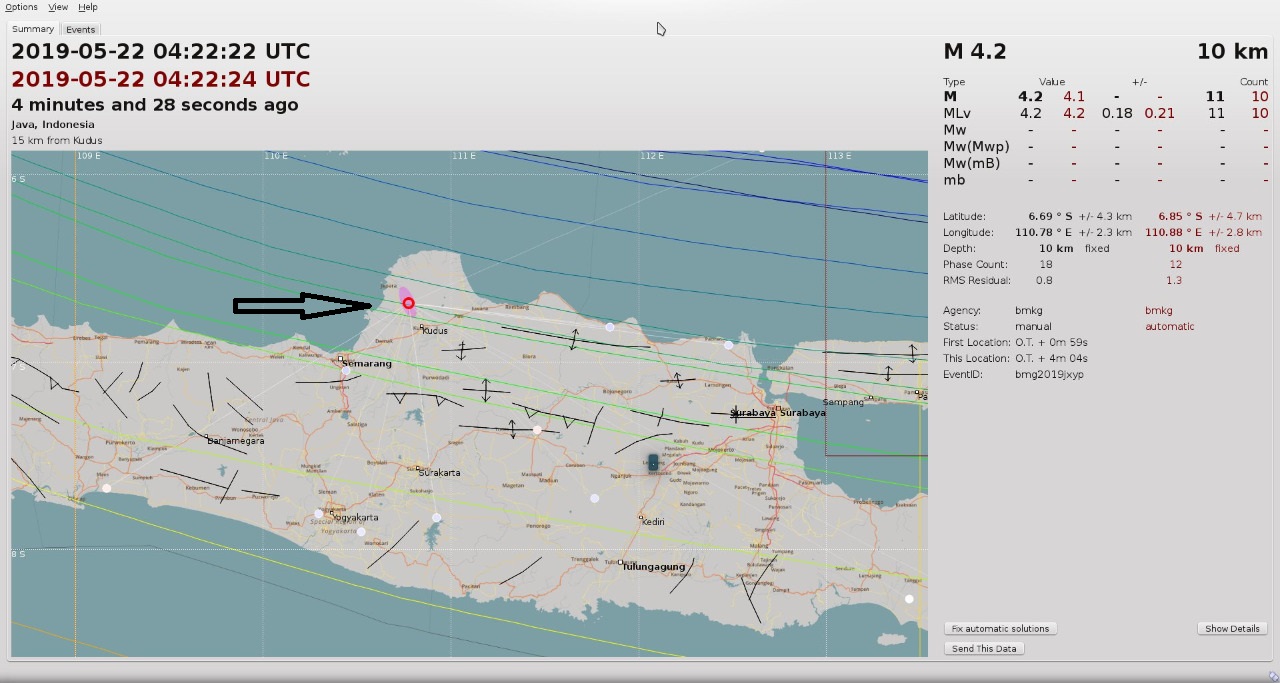The width and height of the screenshot is (1280, 683).
Task: Select the Sampang label on map
Action: 843,402
